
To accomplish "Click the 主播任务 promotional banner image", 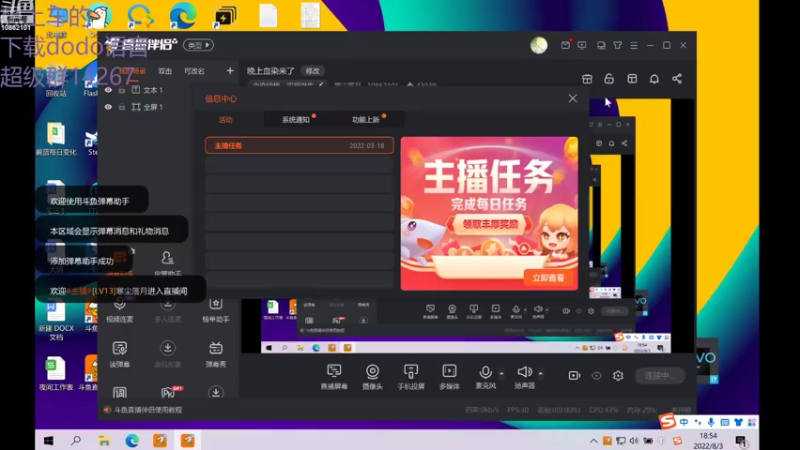I will 489,214.
